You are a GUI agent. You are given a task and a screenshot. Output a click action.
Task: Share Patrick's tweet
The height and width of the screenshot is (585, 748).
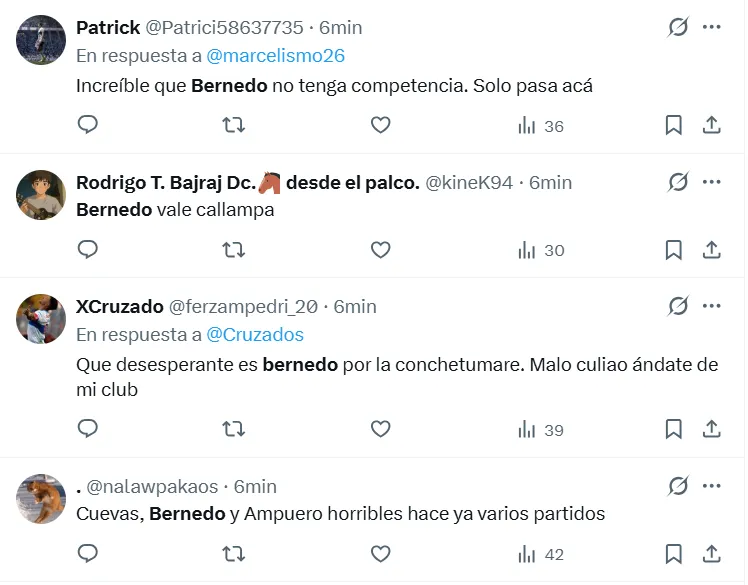point(712,125)
